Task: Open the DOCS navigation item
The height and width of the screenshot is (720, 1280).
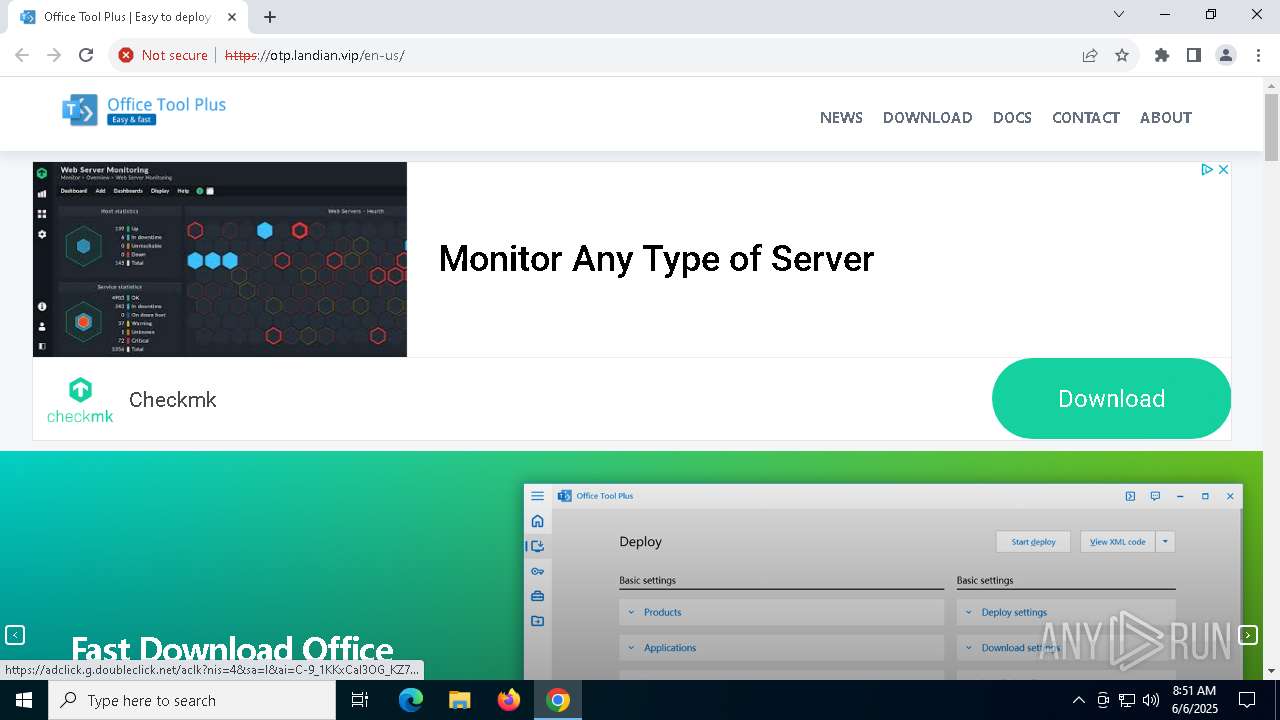Action: tap(1012, 117)
